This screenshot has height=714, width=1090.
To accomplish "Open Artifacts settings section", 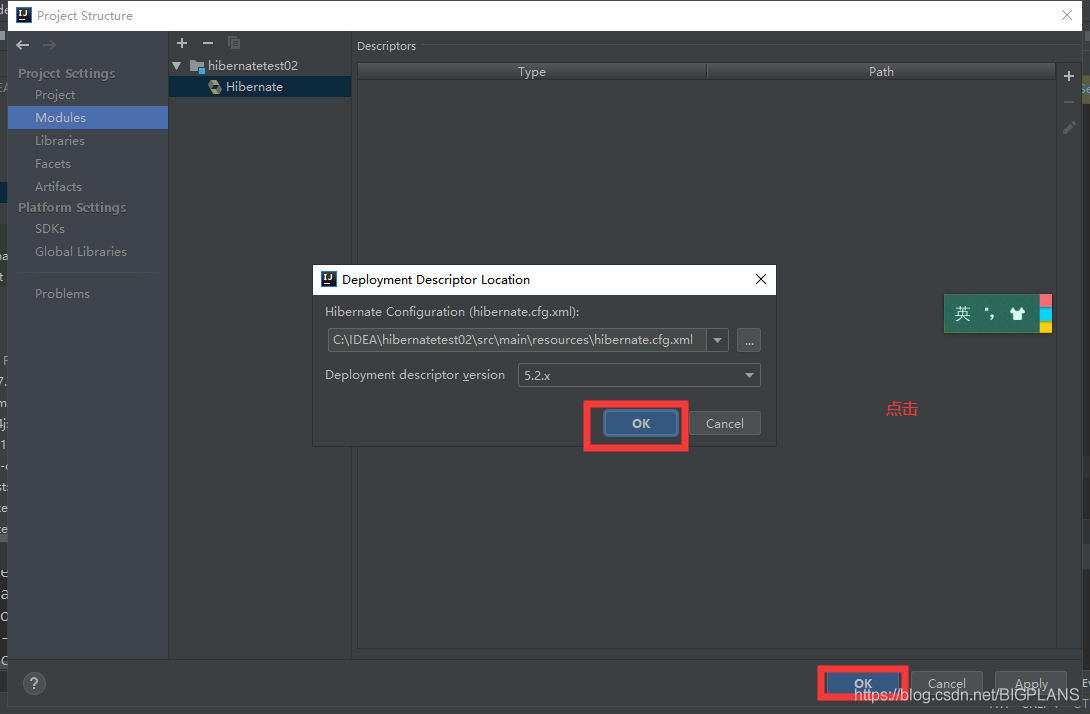I will (58, 186).
